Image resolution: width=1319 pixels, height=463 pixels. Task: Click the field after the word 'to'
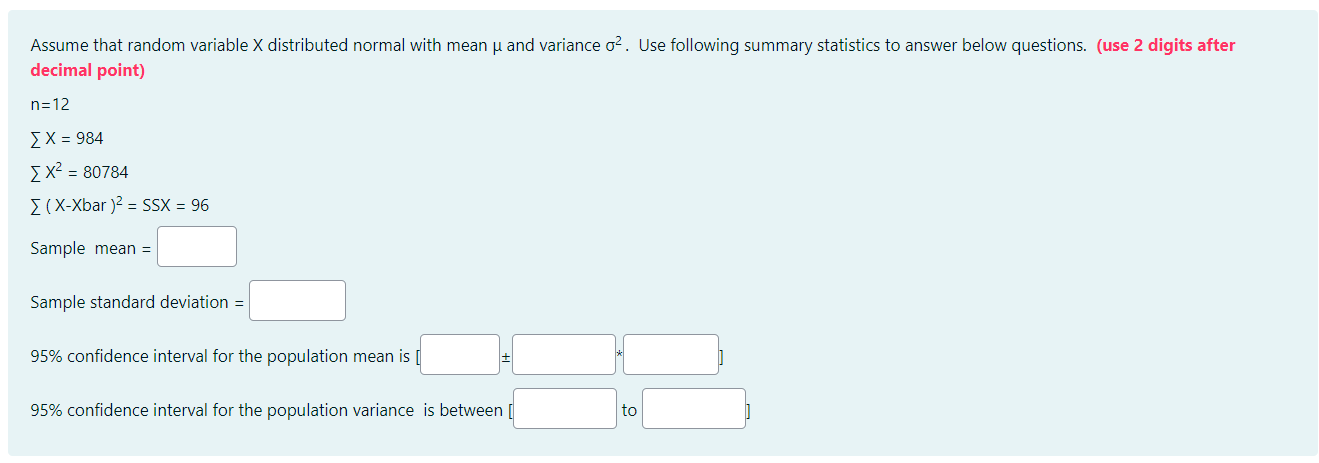pyautogui.click(x=693, y=409)
